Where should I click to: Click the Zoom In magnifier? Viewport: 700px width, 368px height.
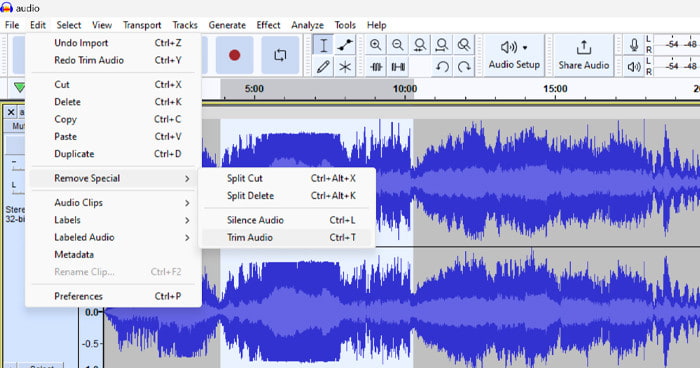pyautogui.click(x=375, y=45)
